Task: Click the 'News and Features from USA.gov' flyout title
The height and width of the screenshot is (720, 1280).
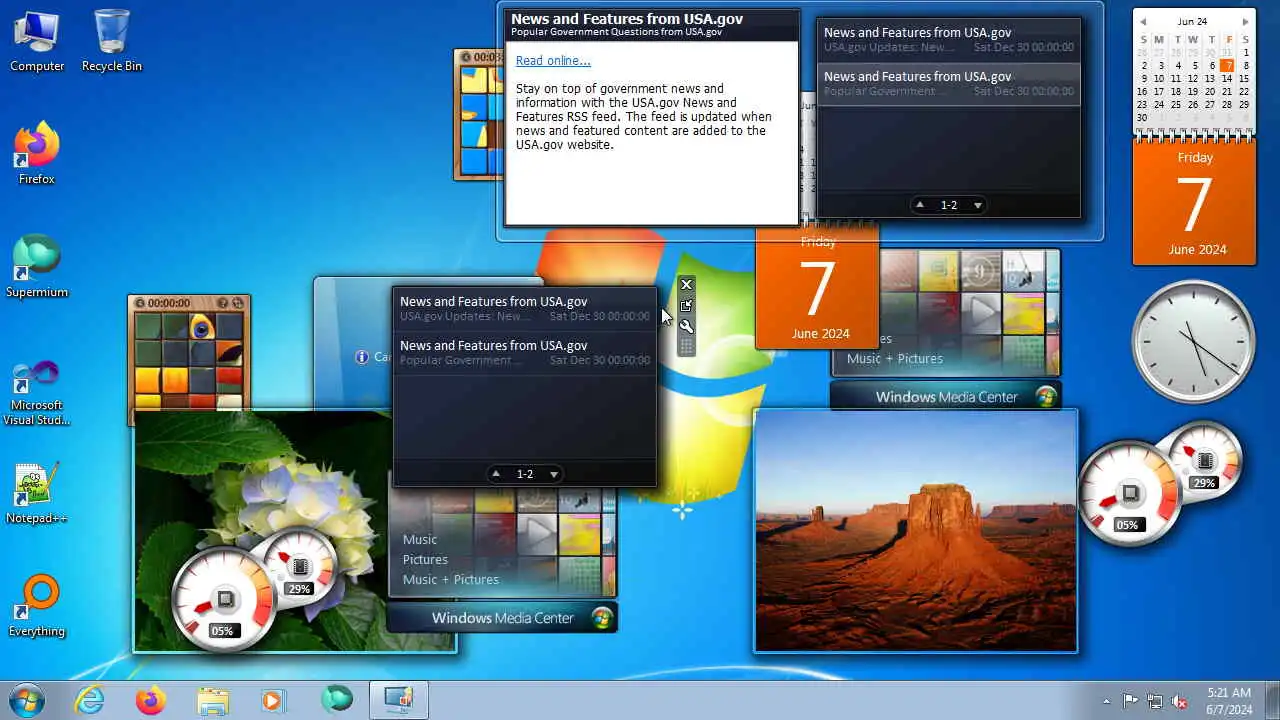Action: click(627, 18)
